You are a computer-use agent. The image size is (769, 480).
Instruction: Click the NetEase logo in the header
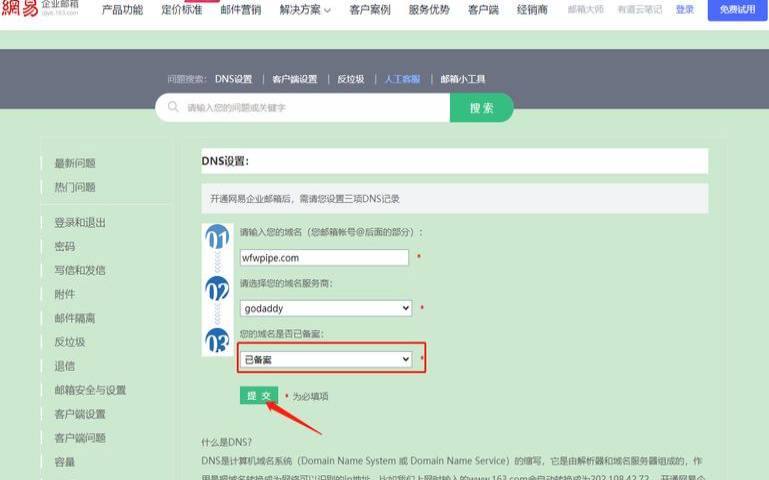click(40, 7)
